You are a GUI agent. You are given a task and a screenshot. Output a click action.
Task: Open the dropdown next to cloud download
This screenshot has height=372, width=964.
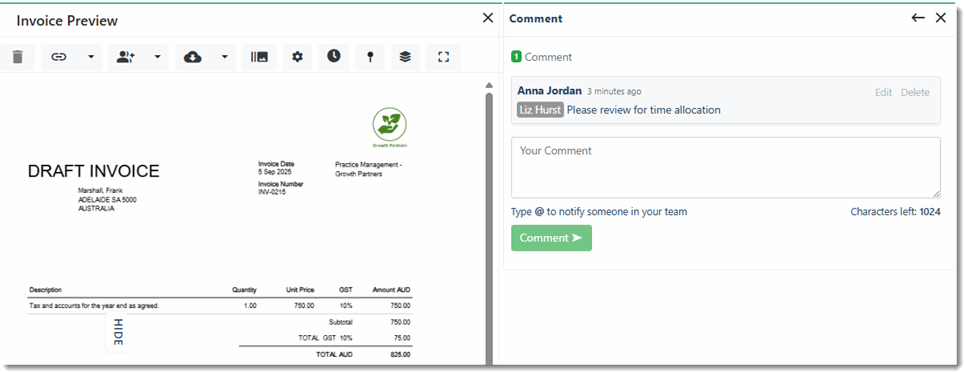[224, 57]
